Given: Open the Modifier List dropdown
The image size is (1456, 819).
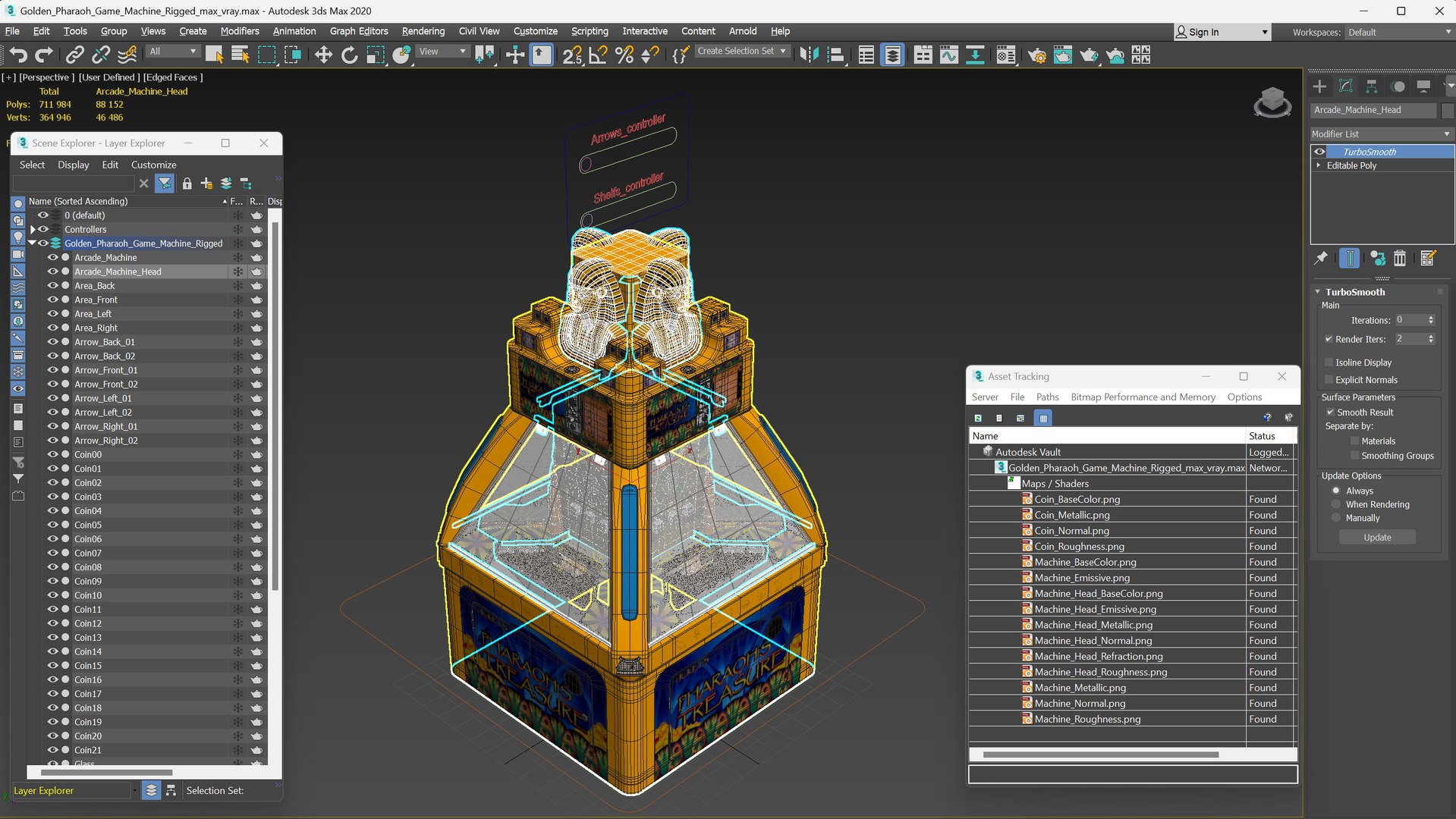Looking at the screenshot, I should click(x=1382, y=134).
